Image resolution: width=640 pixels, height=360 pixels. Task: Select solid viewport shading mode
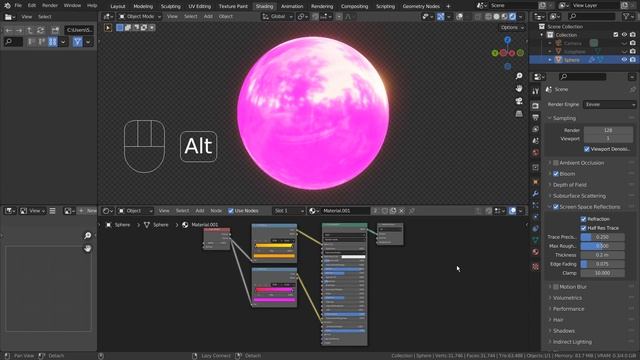point(496,17)
